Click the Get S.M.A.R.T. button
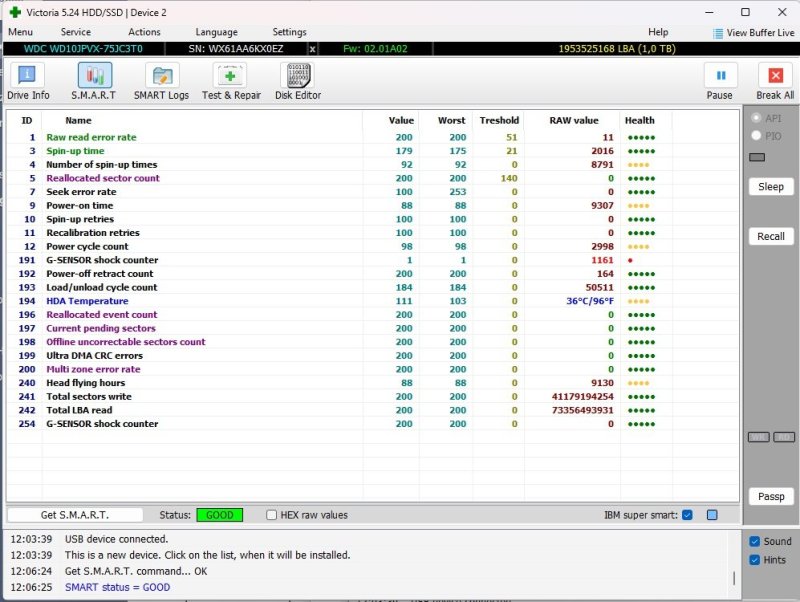 pos(75,515)
